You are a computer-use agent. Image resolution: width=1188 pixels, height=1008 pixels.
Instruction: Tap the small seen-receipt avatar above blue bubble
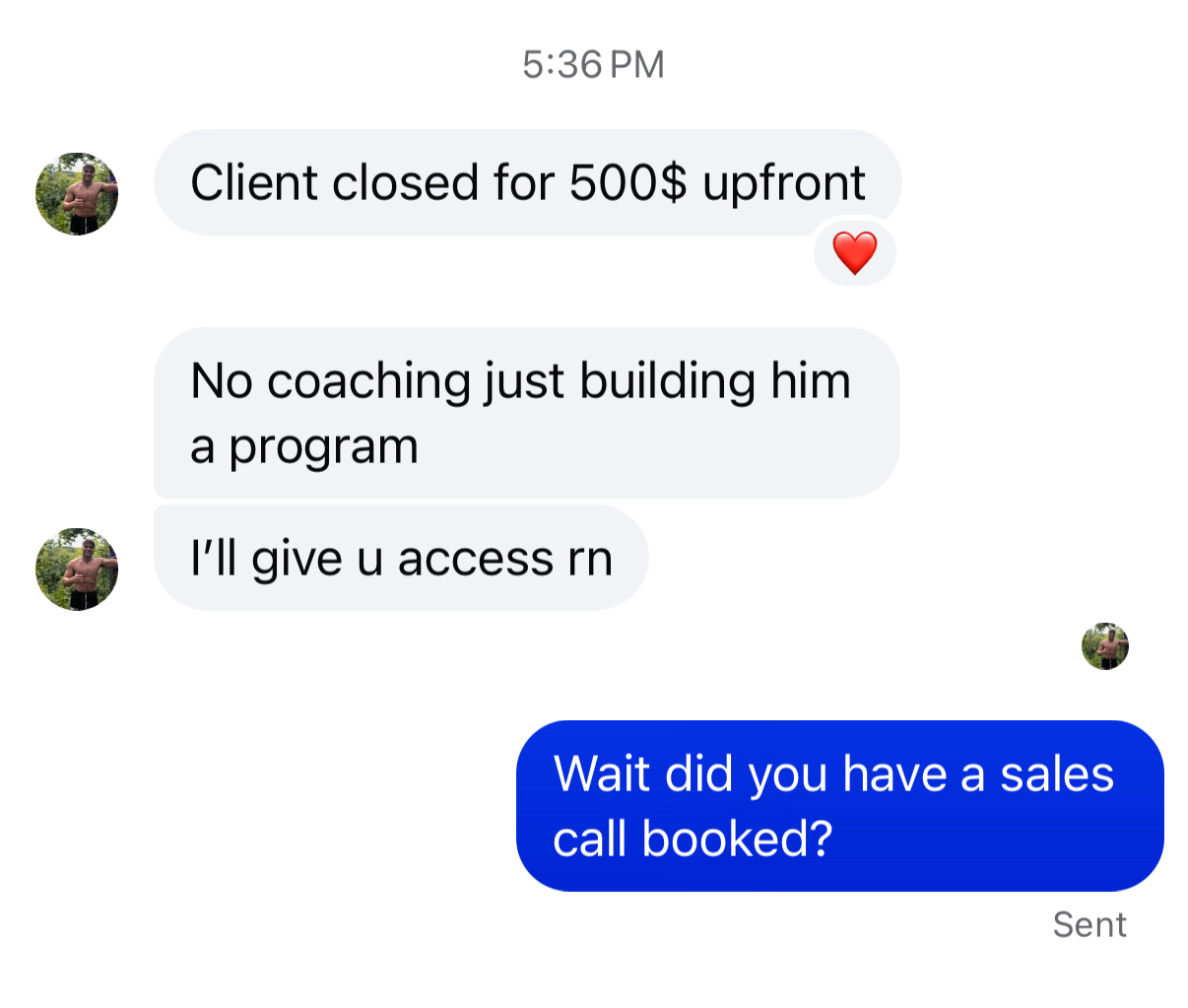pos(1105,646)
